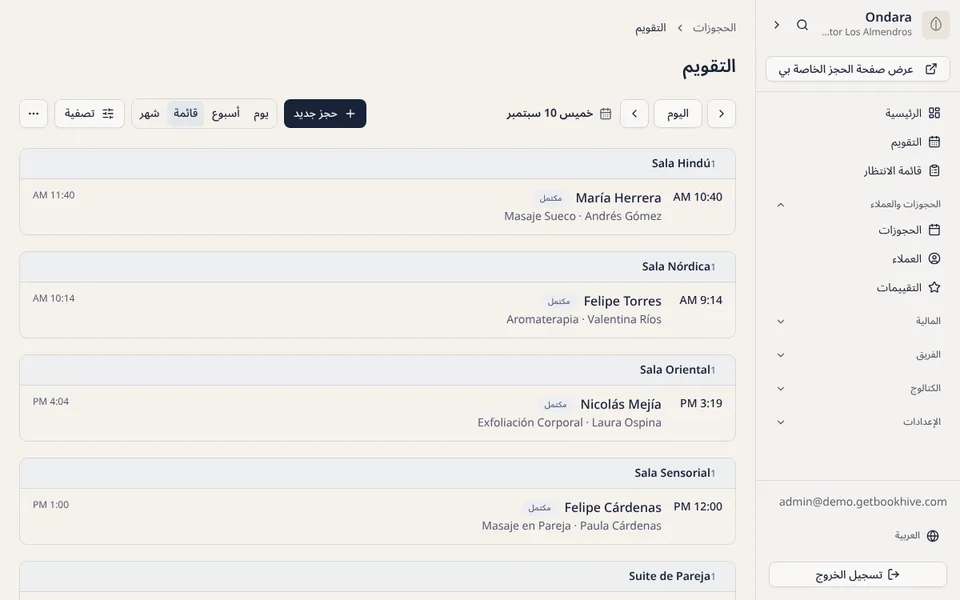Image resolution: width=960 pixels, height=600 pixels.
Task: Open Felipe Torres booking
Action: [377, 310]
